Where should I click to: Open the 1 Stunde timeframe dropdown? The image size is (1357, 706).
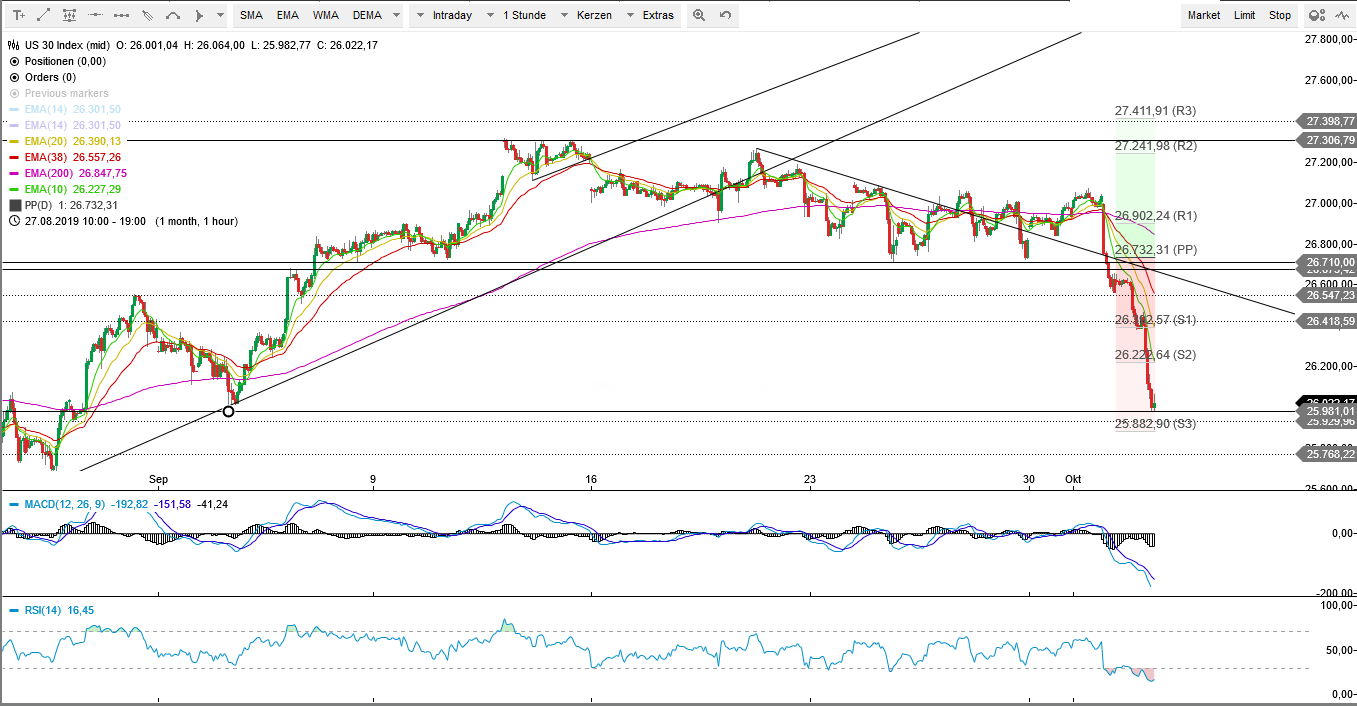click(525, 15)
